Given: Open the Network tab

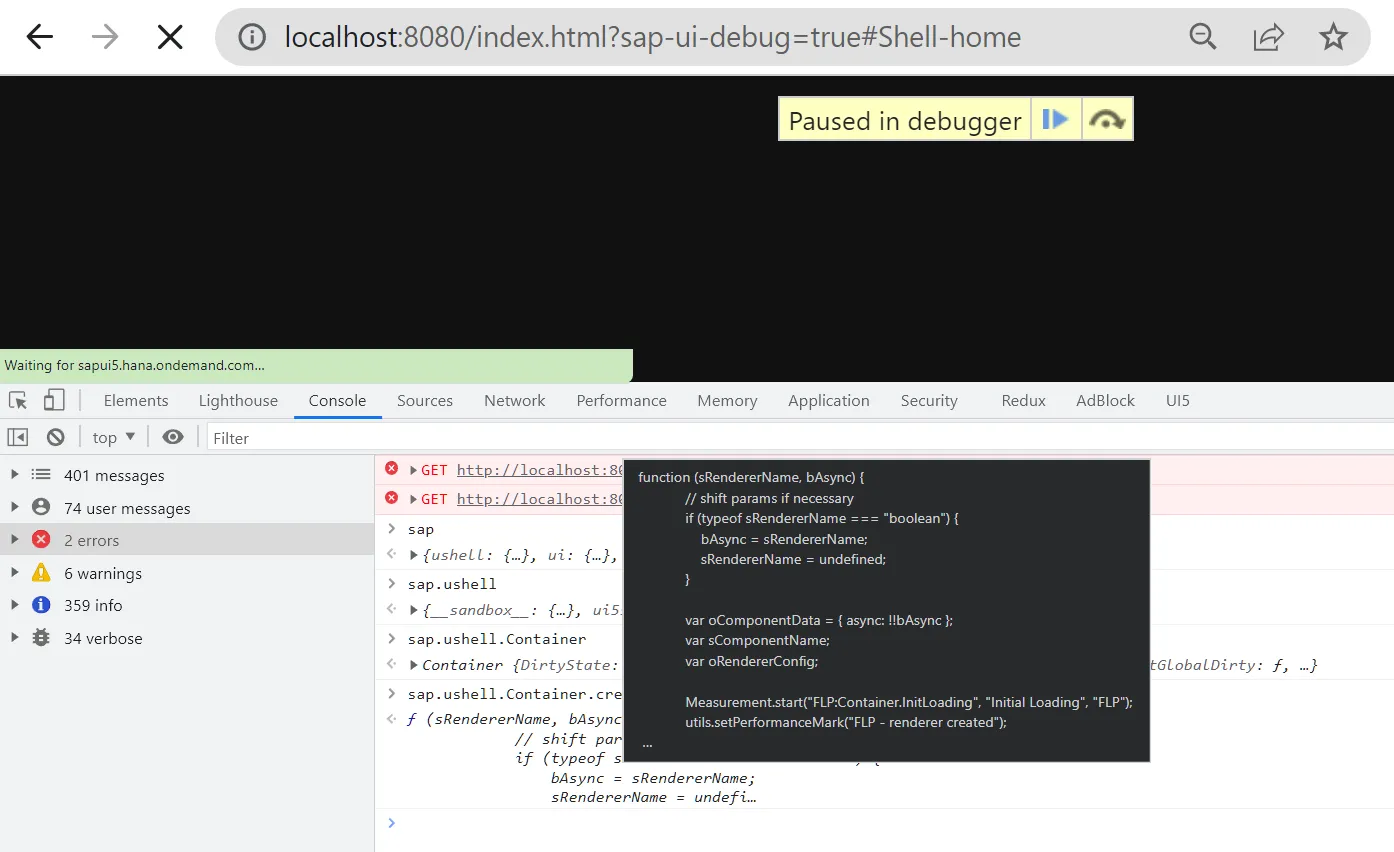Looking at the screenshot, I should 515,401.
